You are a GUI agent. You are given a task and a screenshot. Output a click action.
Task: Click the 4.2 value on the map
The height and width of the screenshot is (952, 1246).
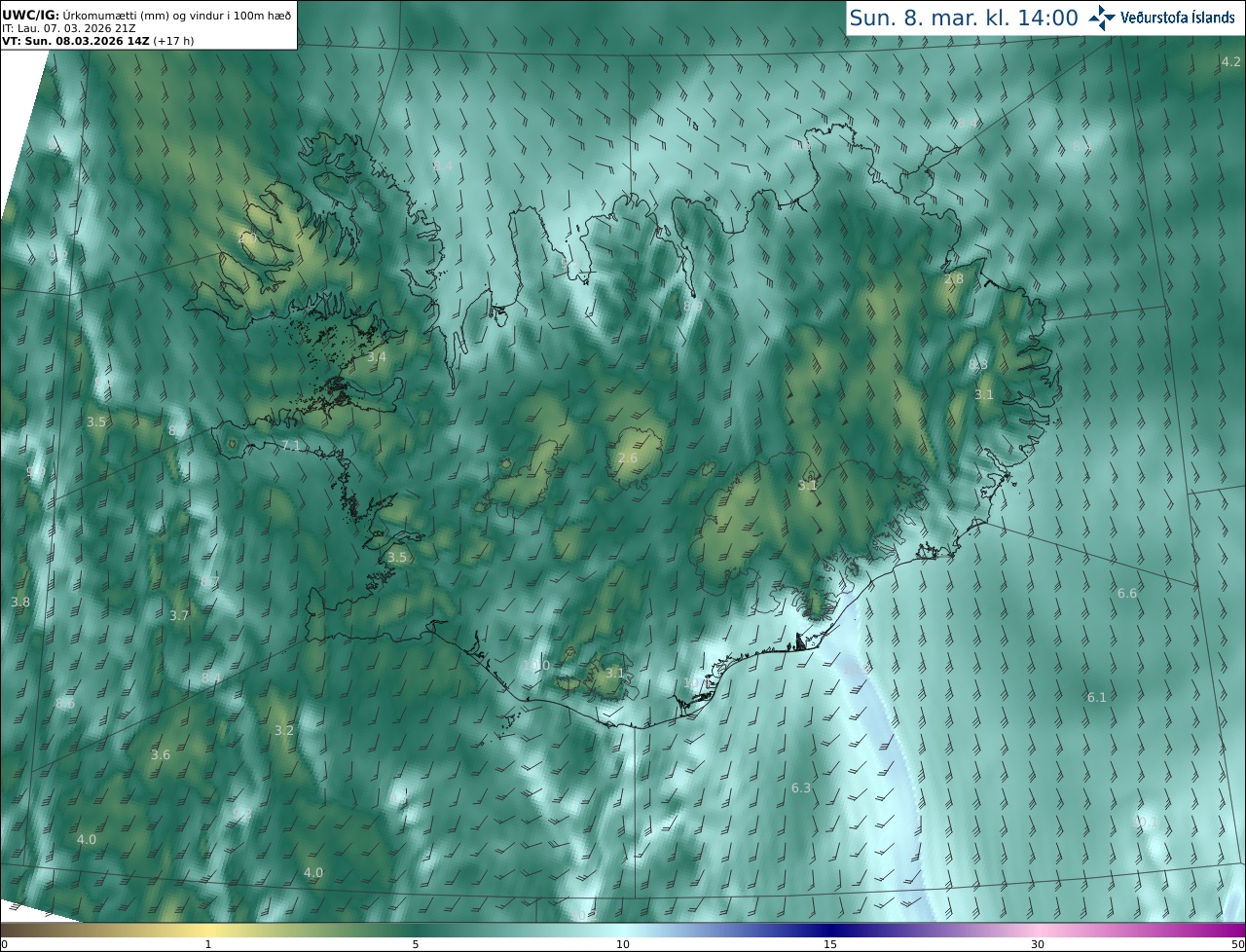point(1231,61)
